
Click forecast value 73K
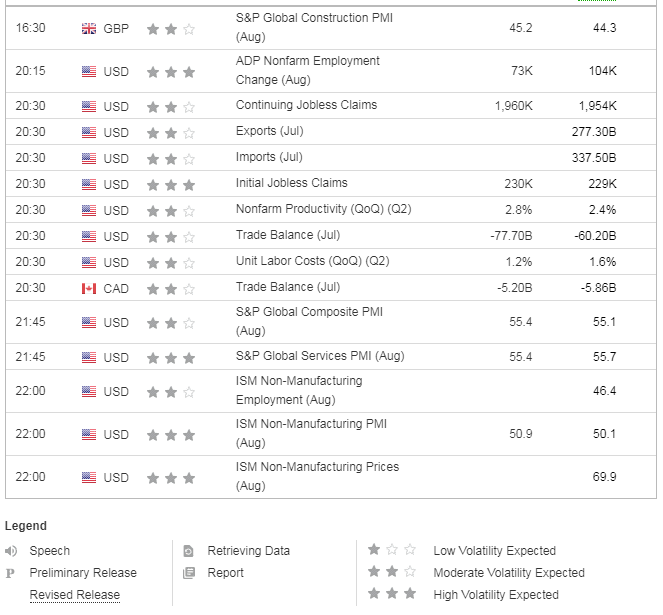click(522, 71)
